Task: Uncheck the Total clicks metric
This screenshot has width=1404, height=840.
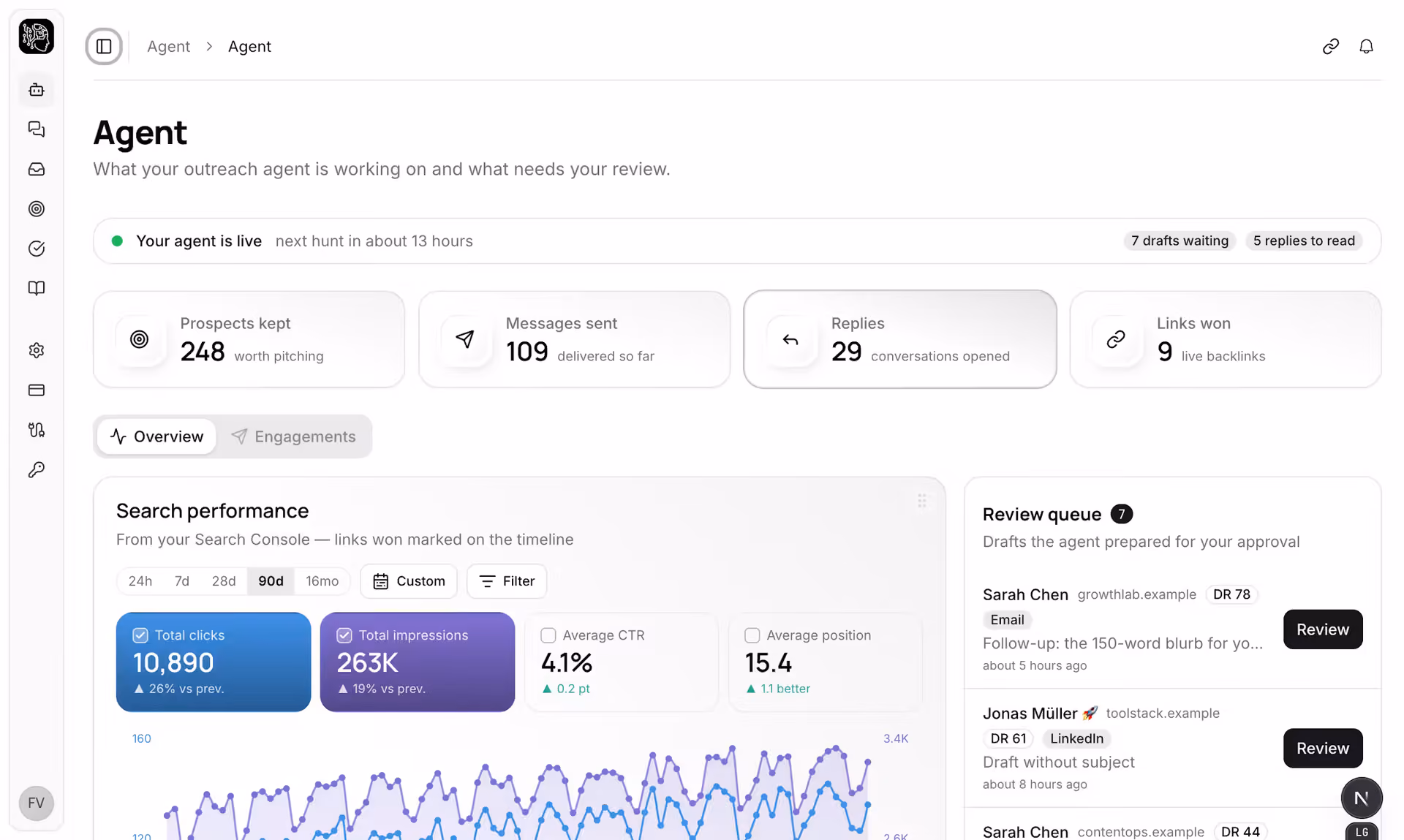Action: pyautogui.click(x=140, y=635)
